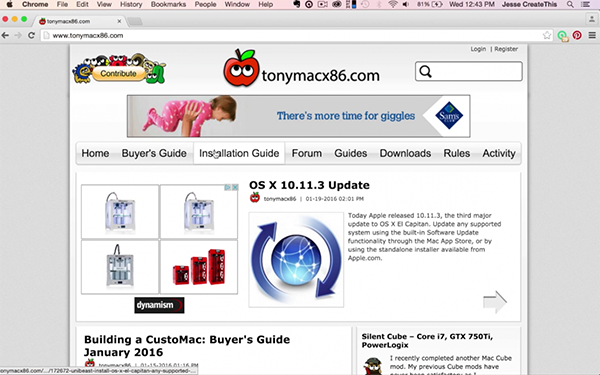
Task: Open the Login link
Action: click(478, 49)
